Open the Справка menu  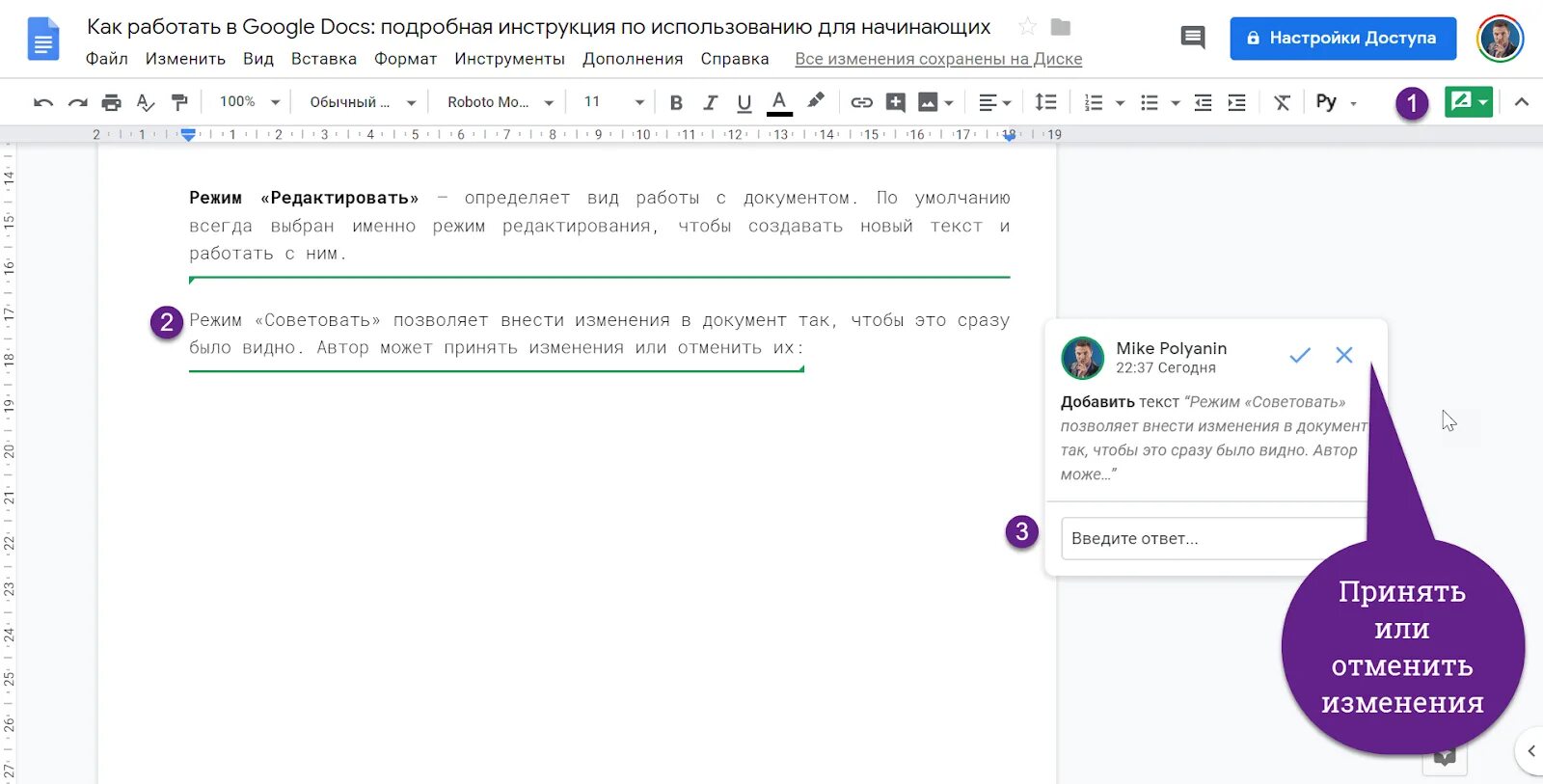coord(735,59)
